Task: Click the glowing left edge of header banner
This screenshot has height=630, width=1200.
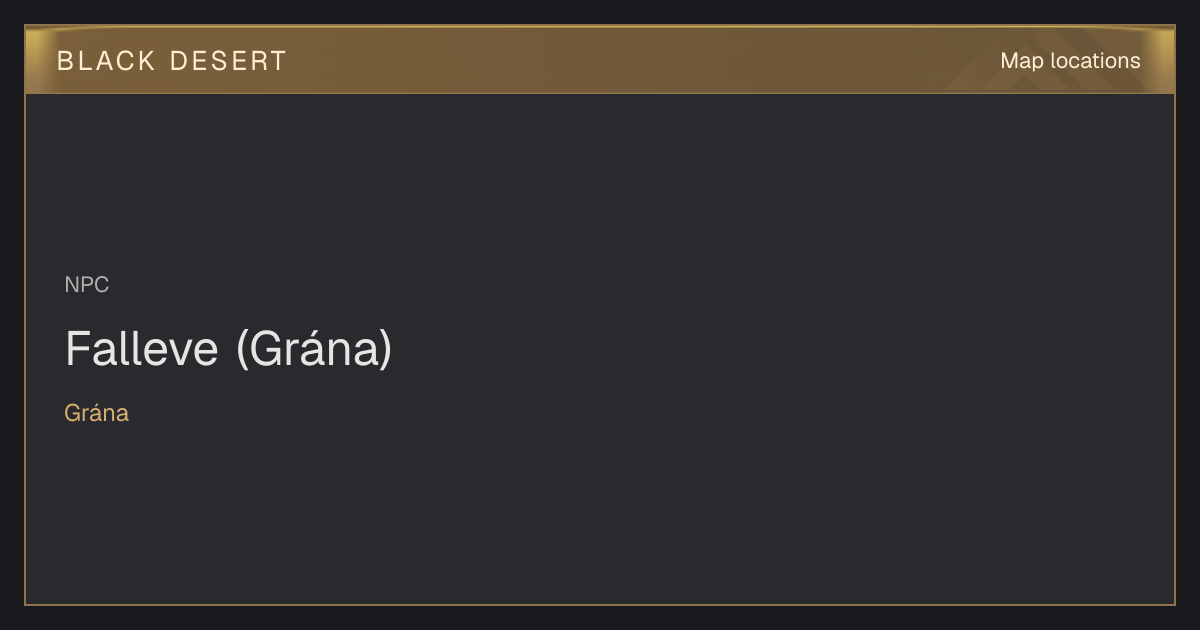Action: point(33,60)
